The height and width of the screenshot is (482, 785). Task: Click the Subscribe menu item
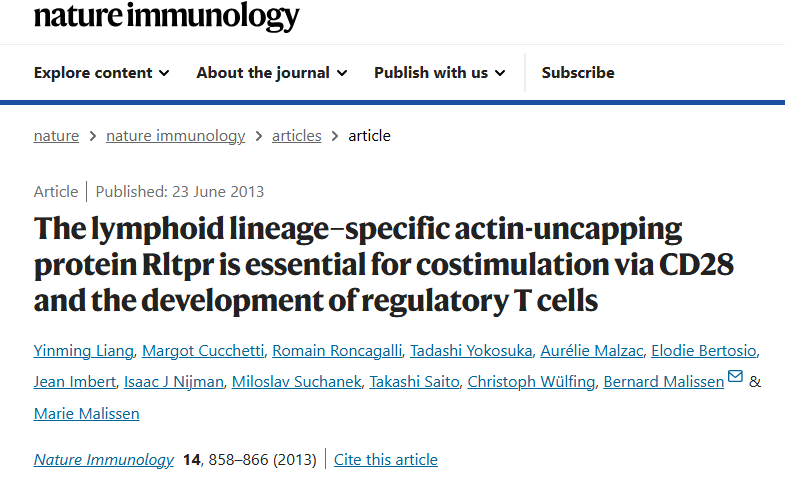578,72
